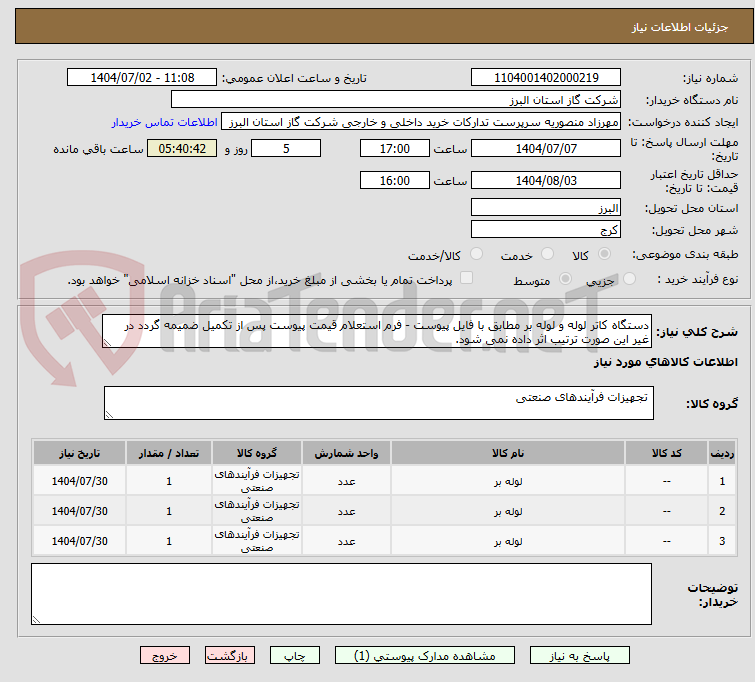Select the کالا/خدمت radio button
Screen dimensions: 755x682
476,254
